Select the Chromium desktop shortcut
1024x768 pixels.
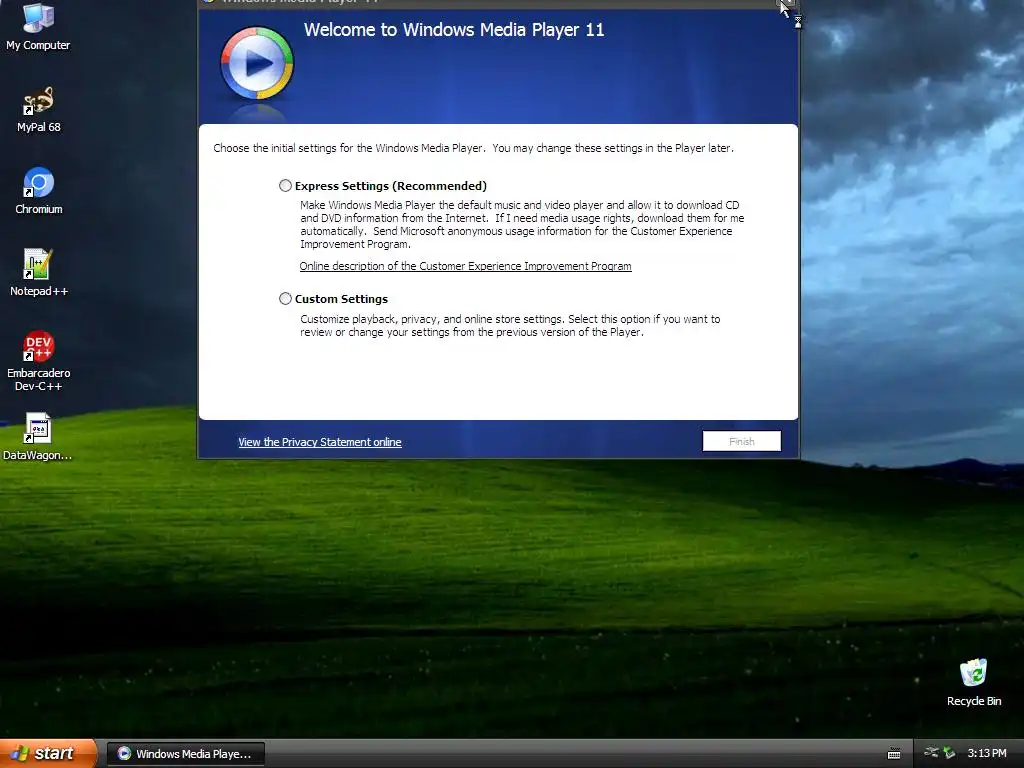click(x=39, y=191)
